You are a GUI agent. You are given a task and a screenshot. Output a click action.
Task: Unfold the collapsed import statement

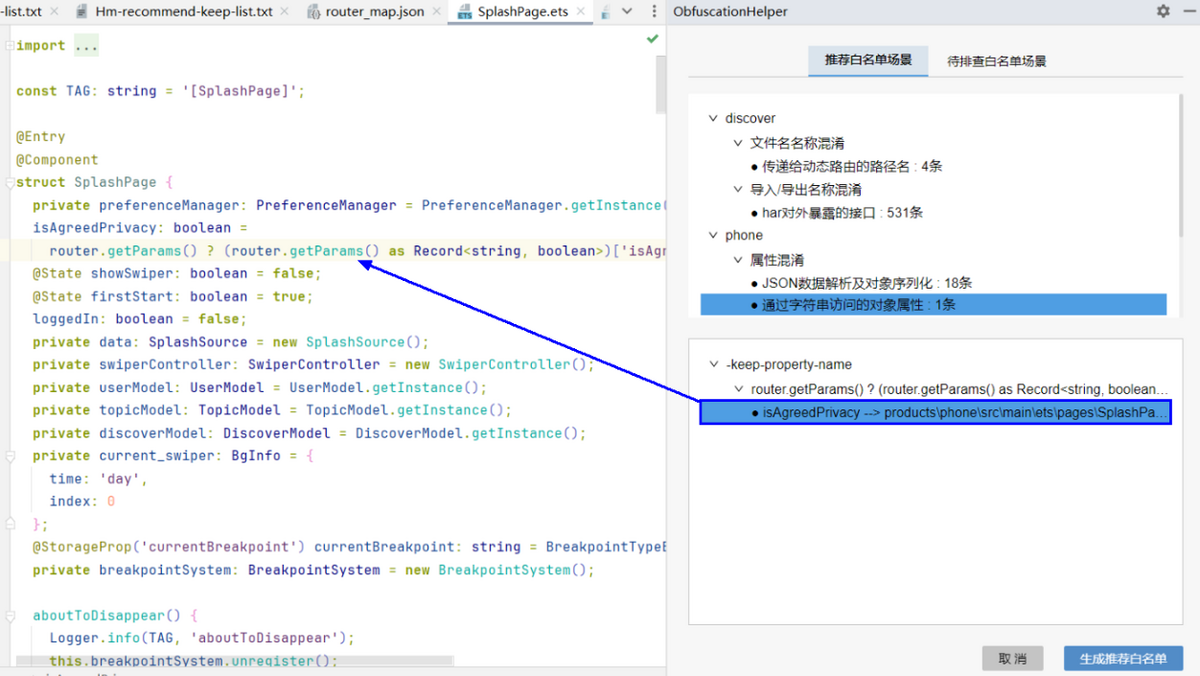pos(85,46)
